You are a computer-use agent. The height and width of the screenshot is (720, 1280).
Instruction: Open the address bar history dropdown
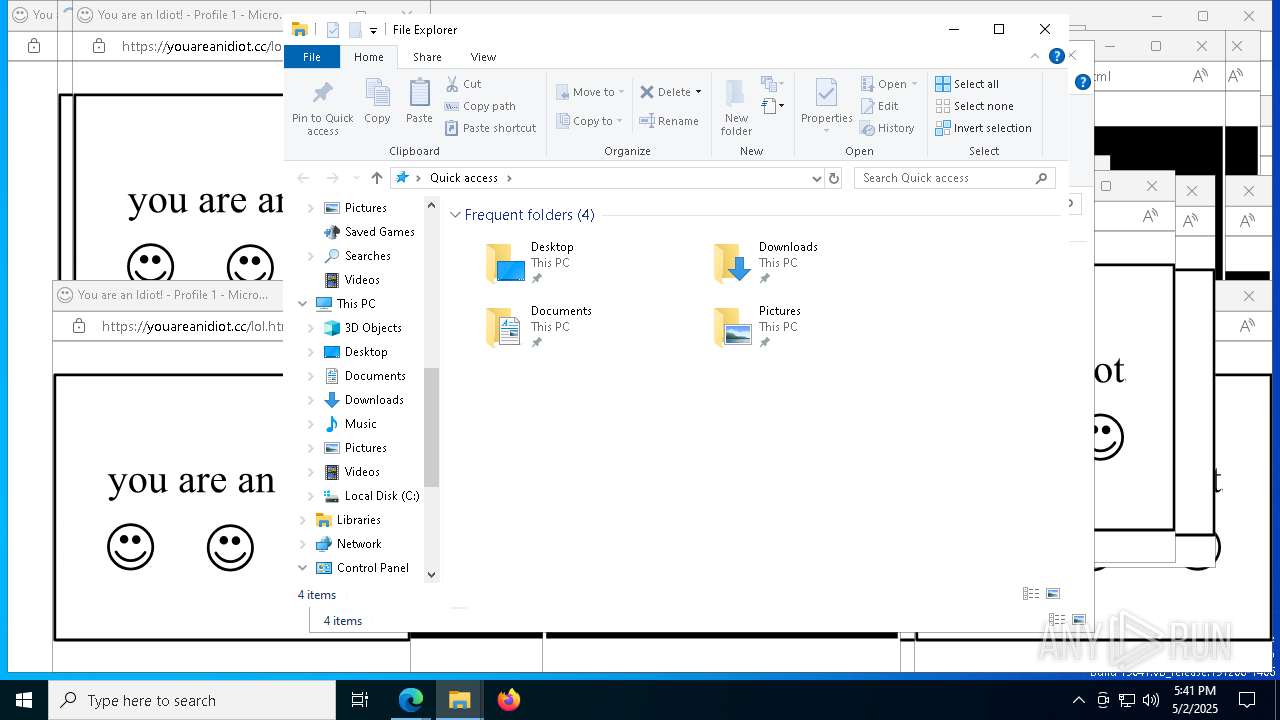point(817,178)
